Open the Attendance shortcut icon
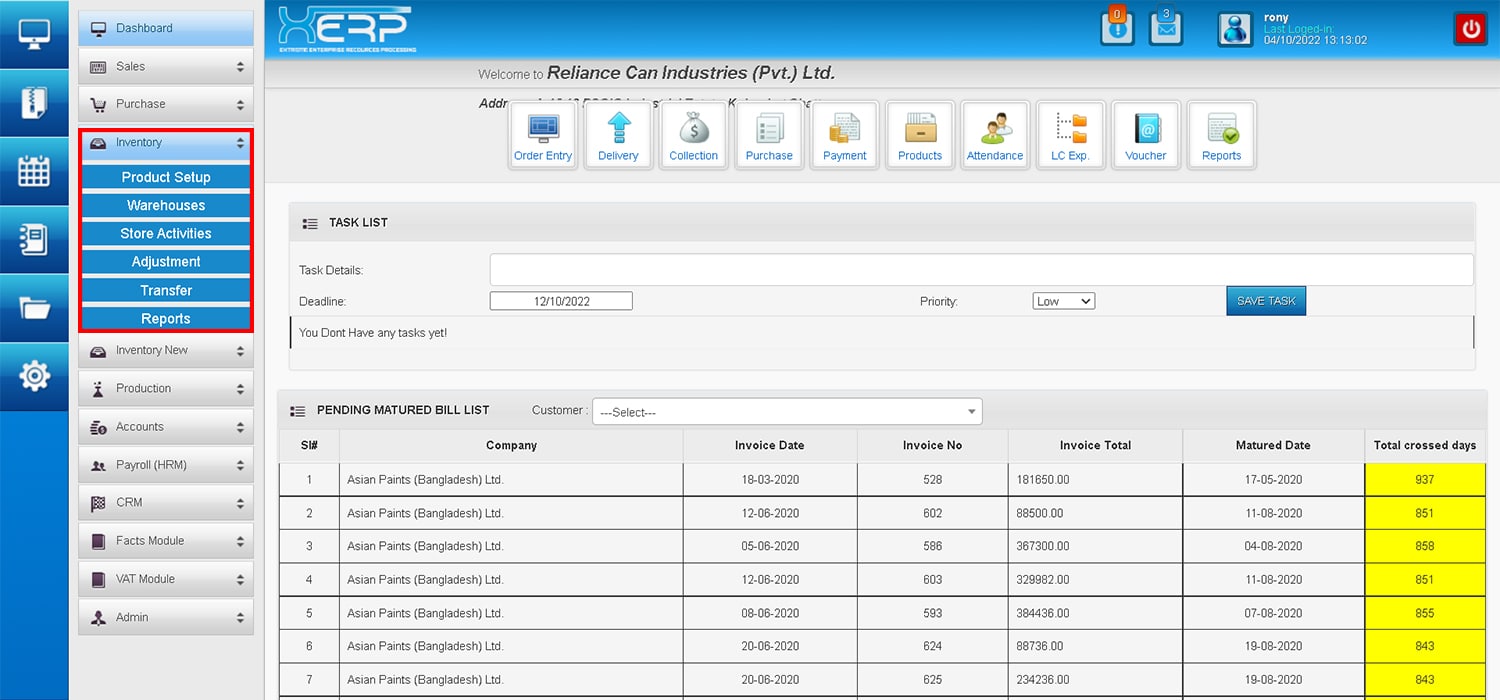Viewport: 1500px width, 700px height. click(994, 135)
